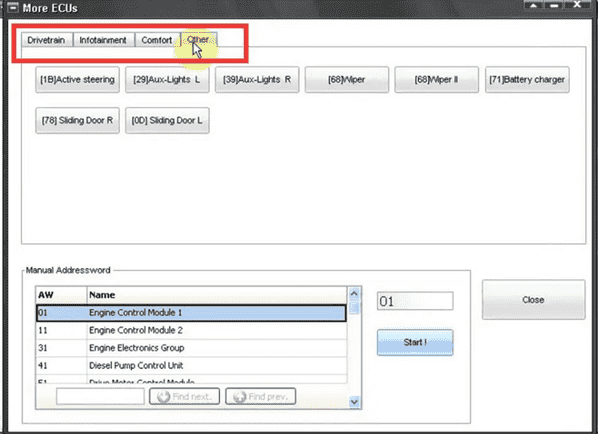This screenshot has width=598, height=434.
Task: Open the [68]Wiper ECU
Action: (x=347, y=80)
